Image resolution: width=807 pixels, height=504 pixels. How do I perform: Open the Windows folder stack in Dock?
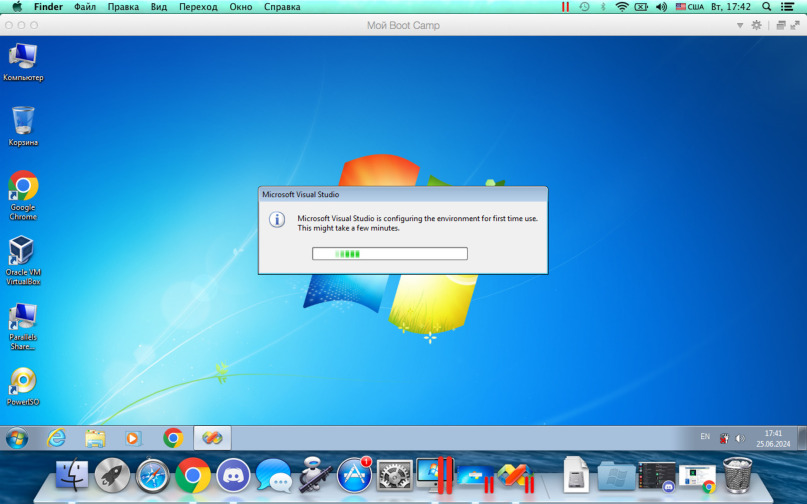pos(617,476)
